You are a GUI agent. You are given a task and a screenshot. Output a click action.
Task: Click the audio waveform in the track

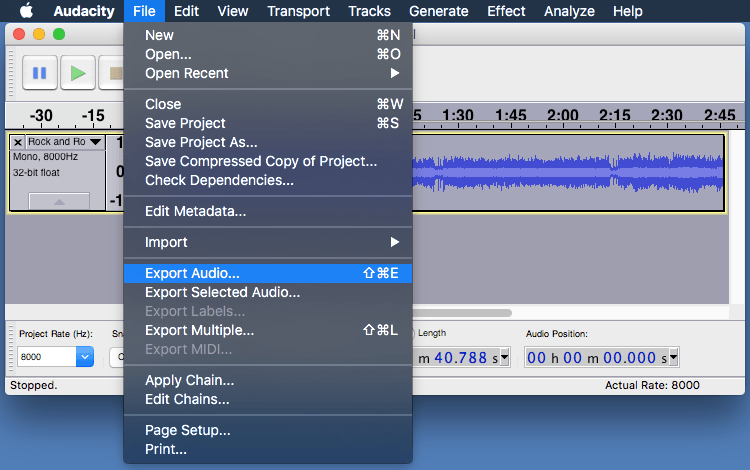click(568, 173)
